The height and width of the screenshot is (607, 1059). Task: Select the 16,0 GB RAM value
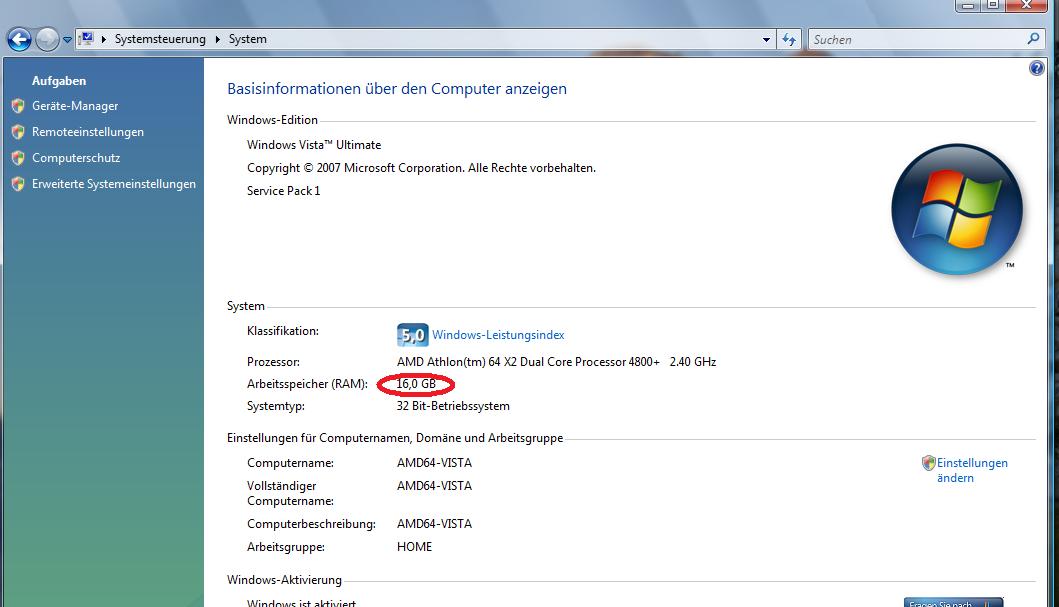(x=416, y=384)
